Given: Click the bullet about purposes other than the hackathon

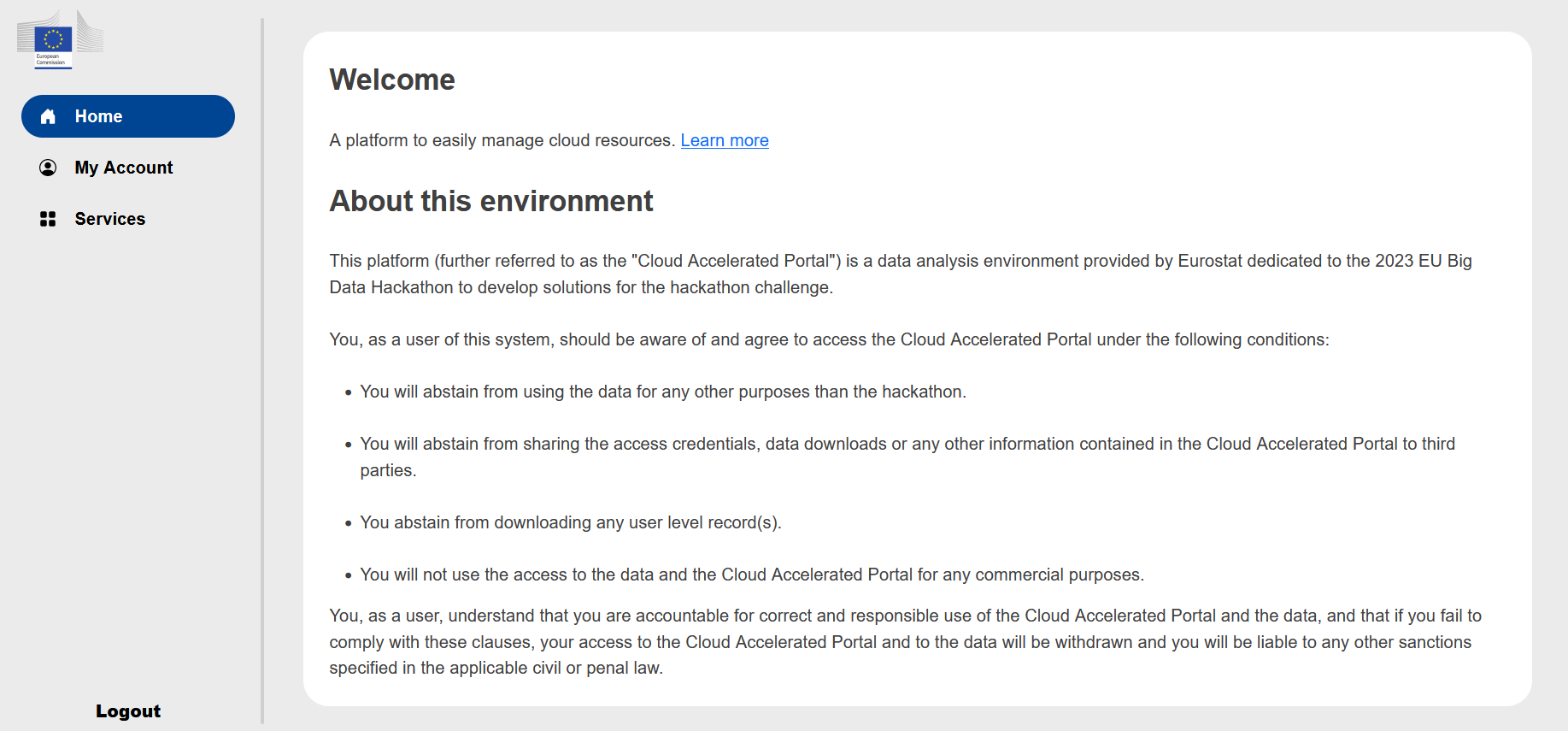Looking at the screenshot, I should tap(663, 392).
